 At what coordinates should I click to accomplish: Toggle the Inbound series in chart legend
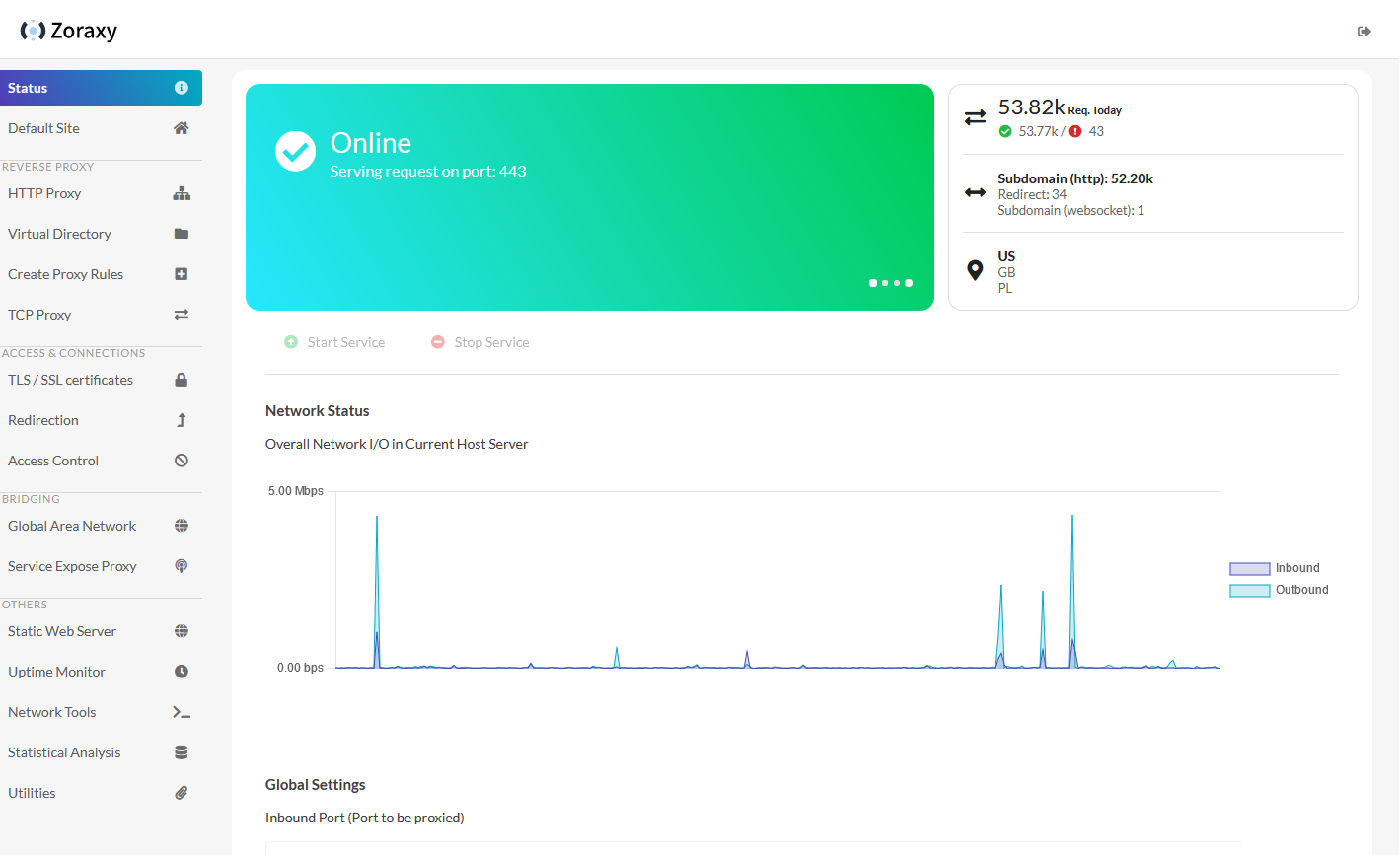1275,568
